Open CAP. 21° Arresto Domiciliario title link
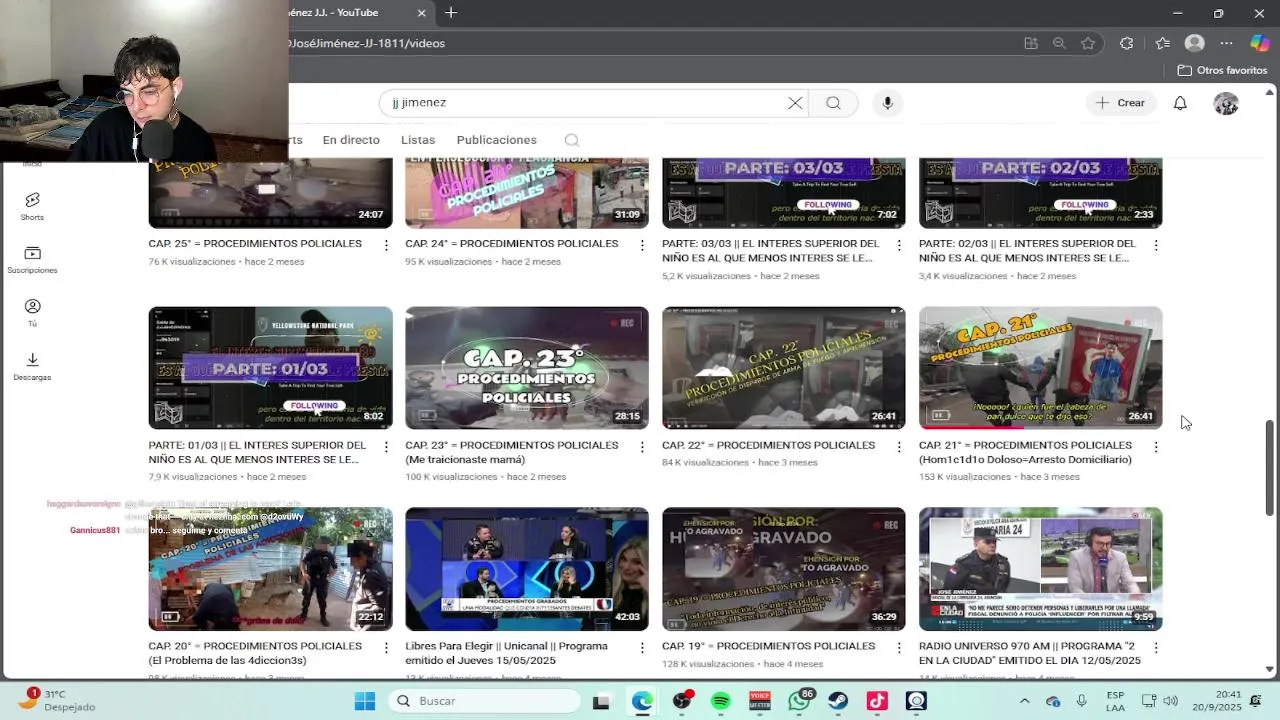The image size is (1280, 720). click(x=1025, y=452)
